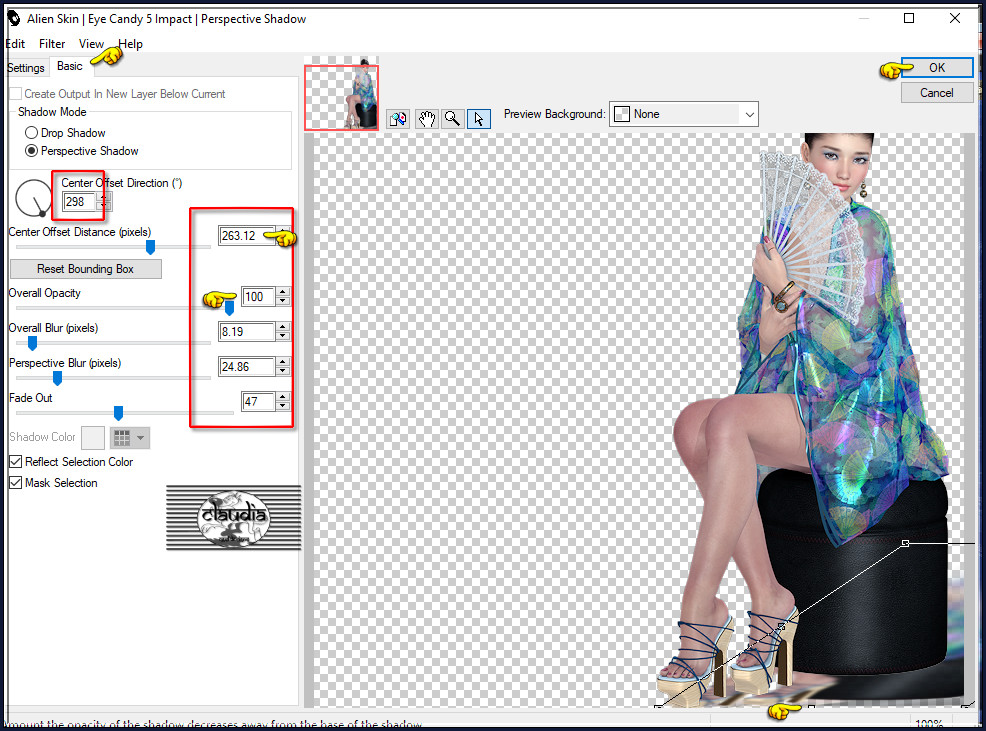Open the shadow color grid dropdown
Viewport: 986px width, 731px height.
pos(130,438)
